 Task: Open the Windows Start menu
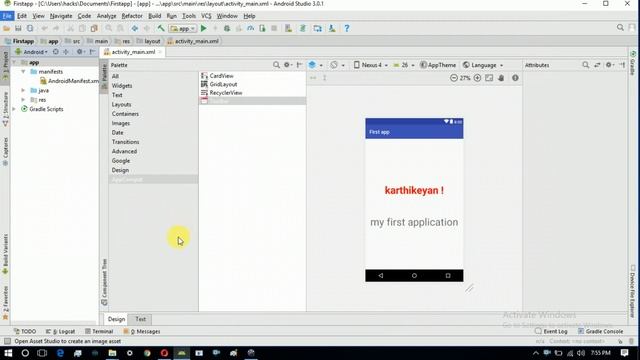pos(8,353)
